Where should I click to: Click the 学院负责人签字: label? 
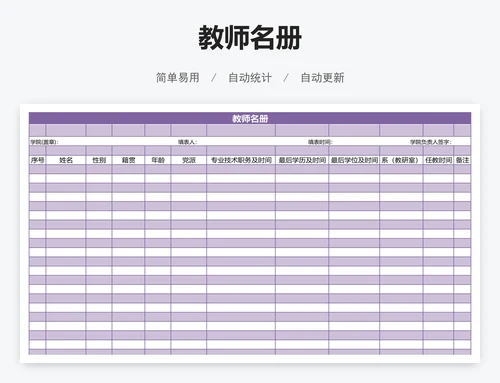431,142
